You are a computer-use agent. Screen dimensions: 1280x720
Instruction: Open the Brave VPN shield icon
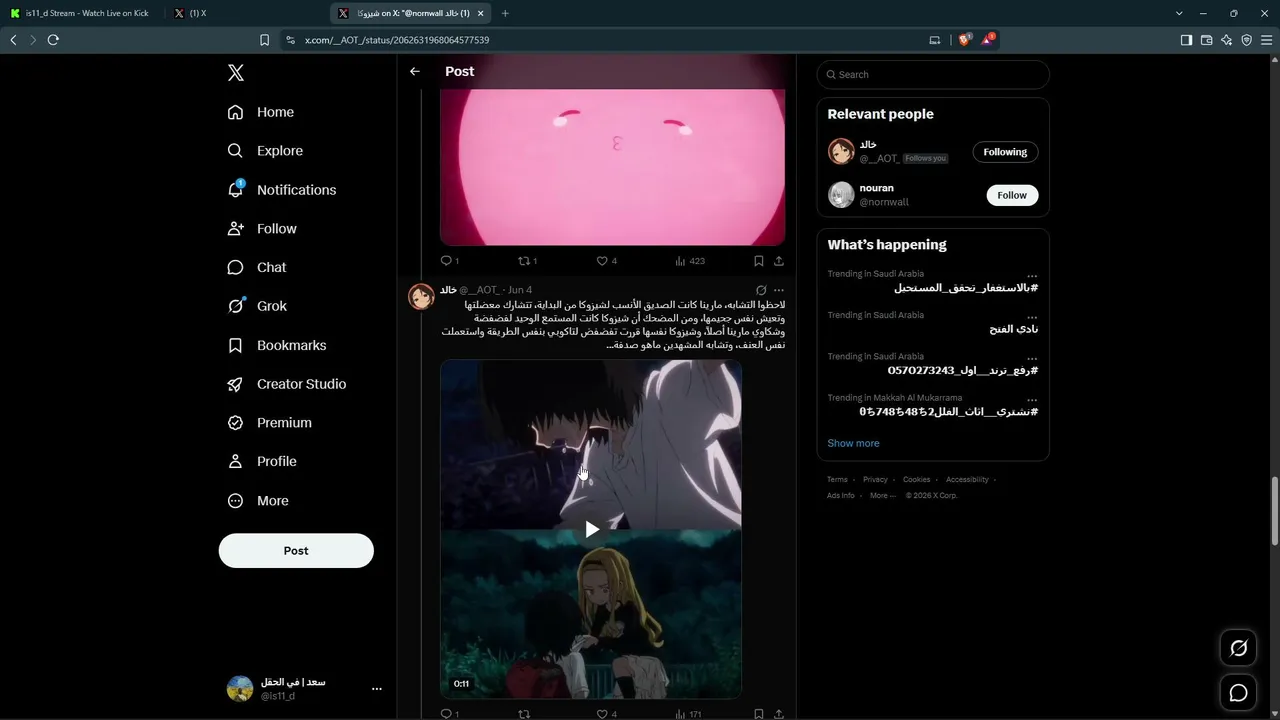[1246, 40]
